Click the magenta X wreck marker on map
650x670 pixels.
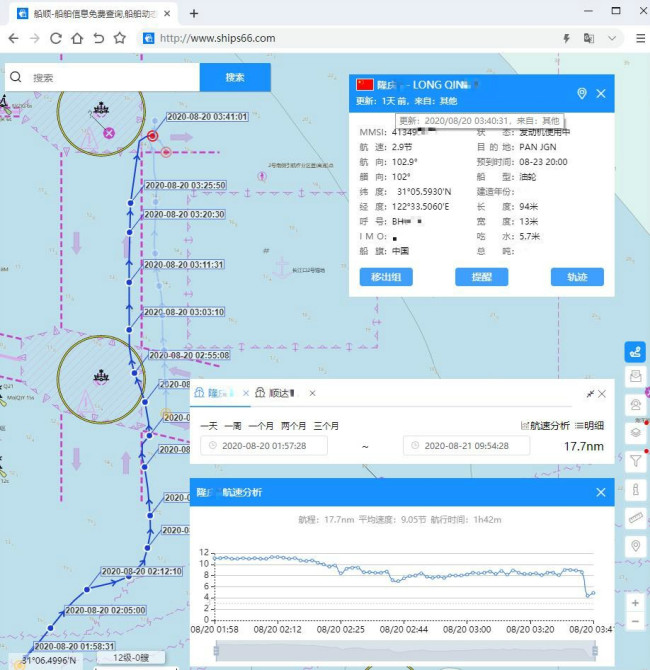pyautogui.click(x=109, y=133)
